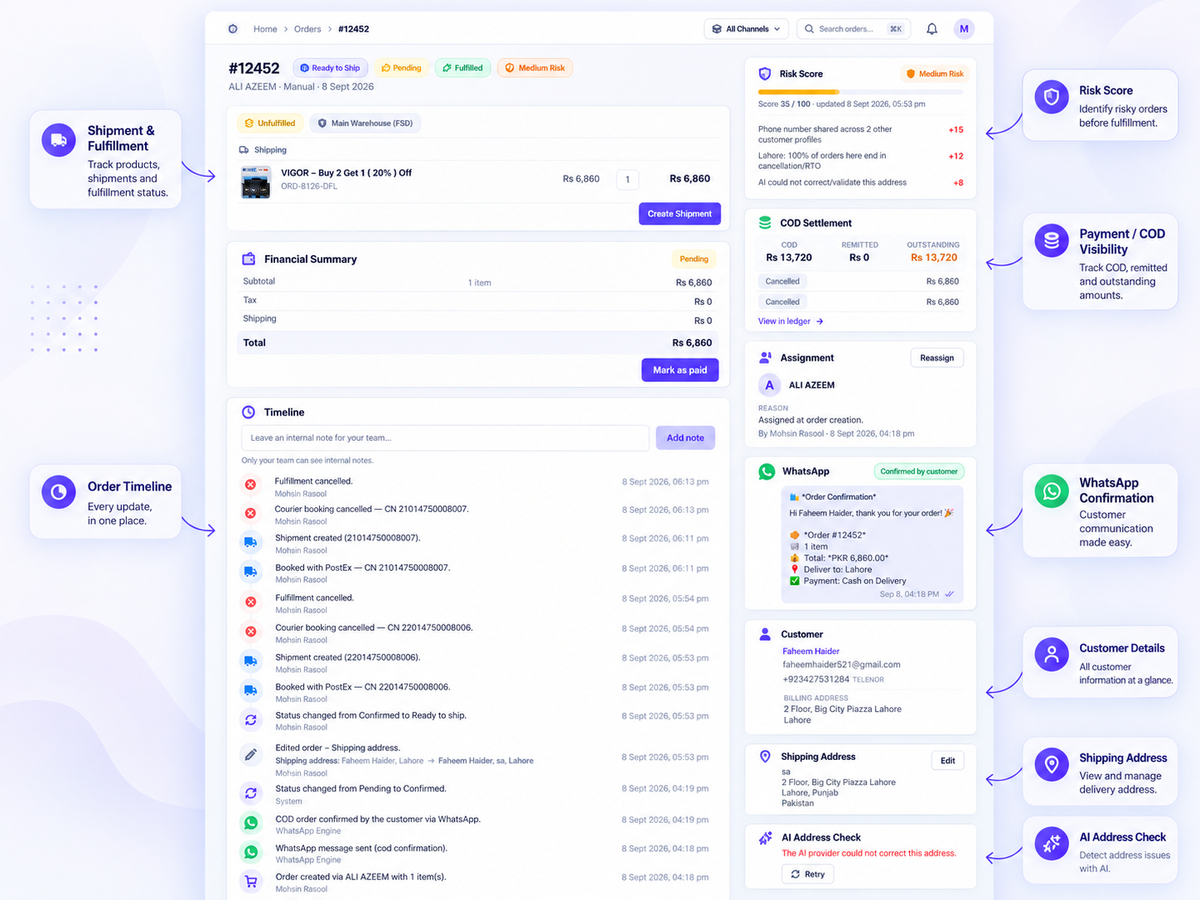Click refresh icon for Status changed to Ready to ship
This screenshot has height=900, width=1200.
tap(251, 720)
